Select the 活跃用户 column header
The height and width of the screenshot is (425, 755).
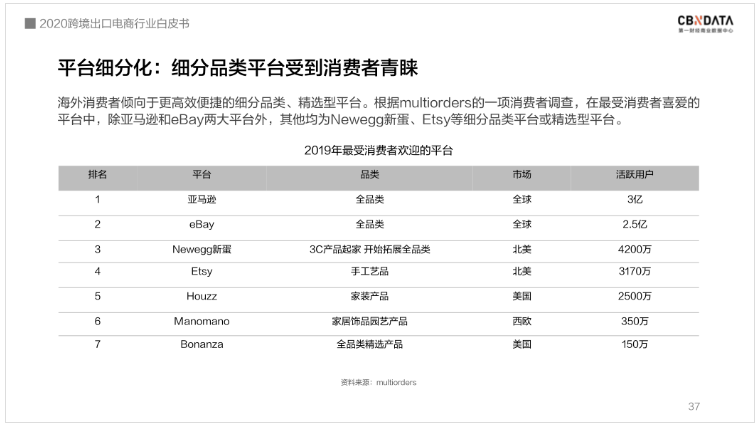click(633, 174)
